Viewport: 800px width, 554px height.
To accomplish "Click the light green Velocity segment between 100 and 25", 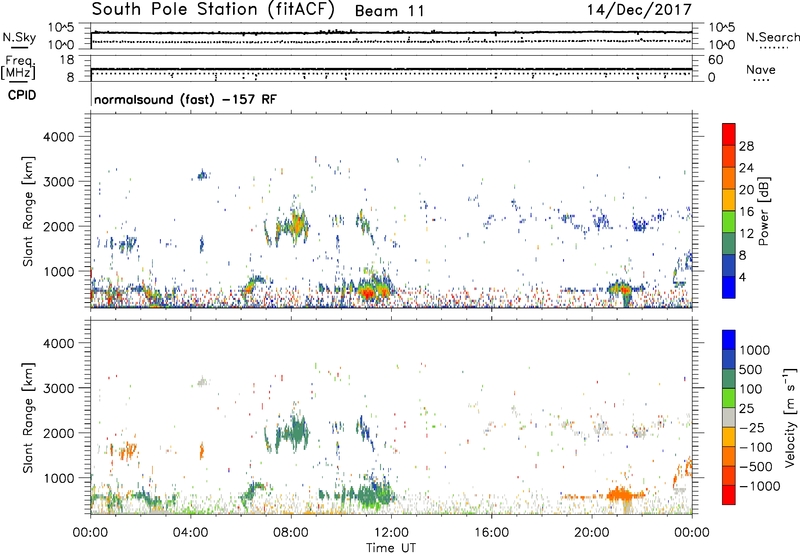I will (729, 398).
